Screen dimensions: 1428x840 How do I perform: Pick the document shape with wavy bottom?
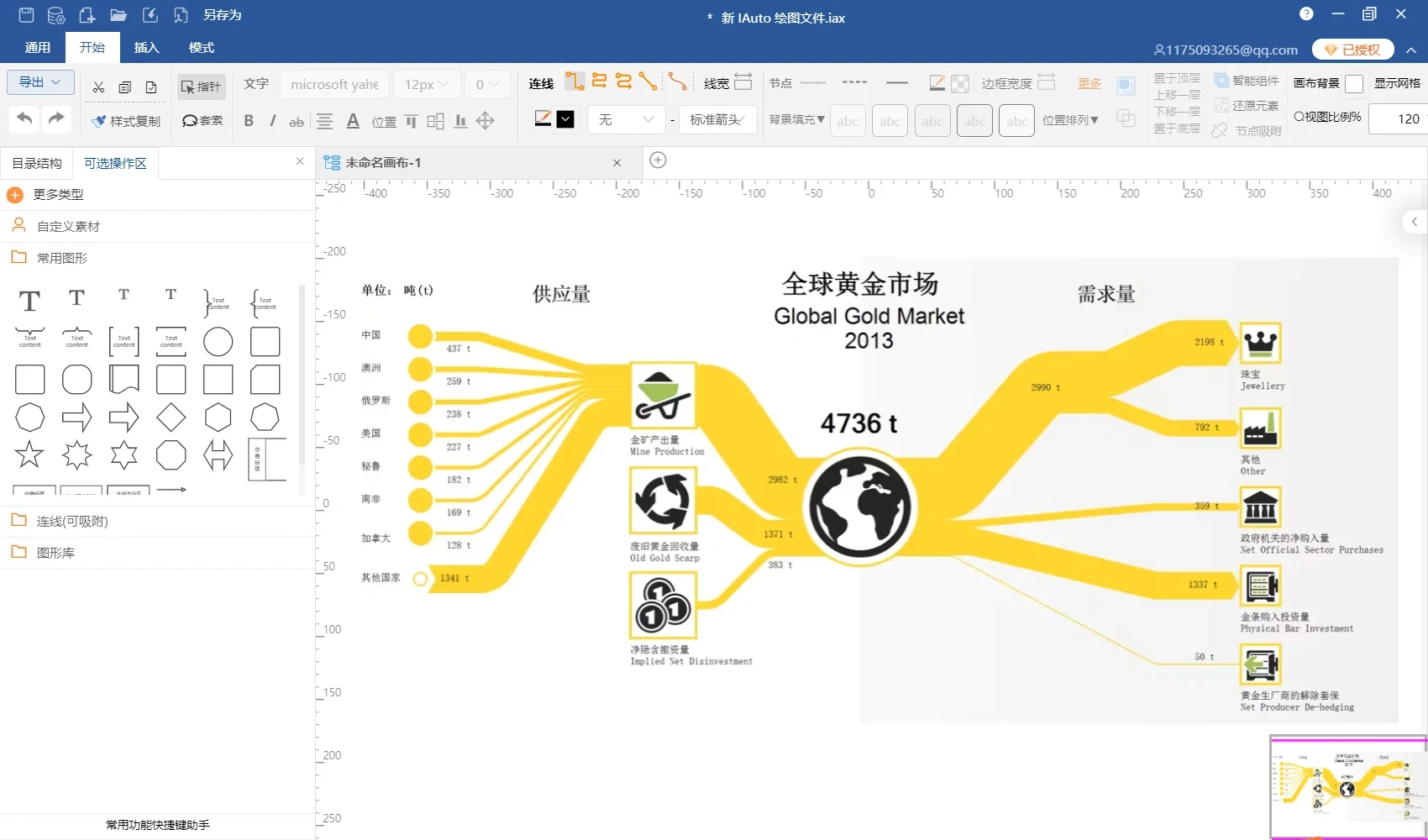[x=123, y=379]
